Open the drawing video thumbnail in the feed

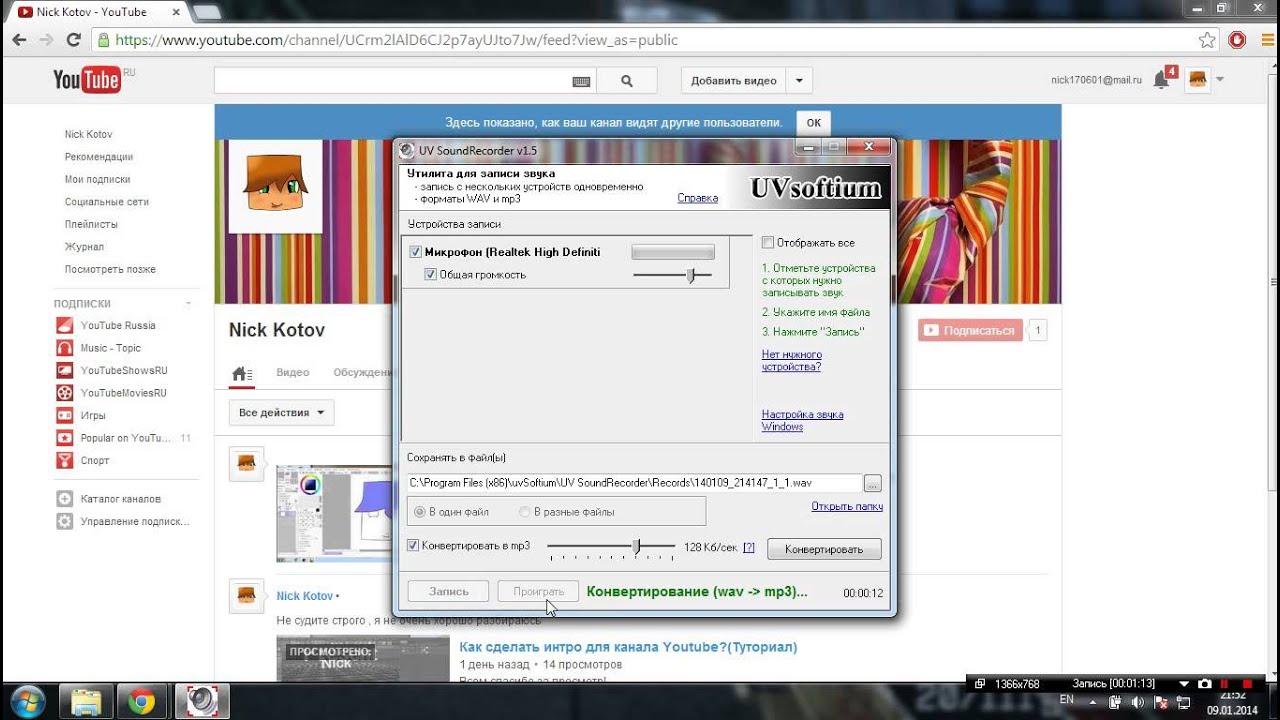tap(334, 513)
